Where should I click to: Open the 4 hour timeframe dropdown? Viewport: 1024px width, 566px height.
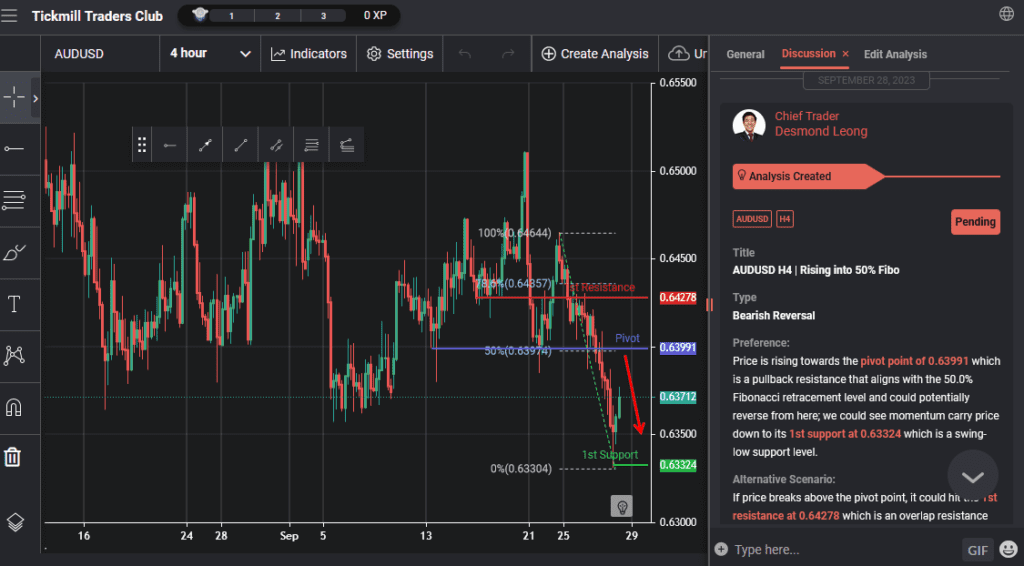tap(210, 54)
